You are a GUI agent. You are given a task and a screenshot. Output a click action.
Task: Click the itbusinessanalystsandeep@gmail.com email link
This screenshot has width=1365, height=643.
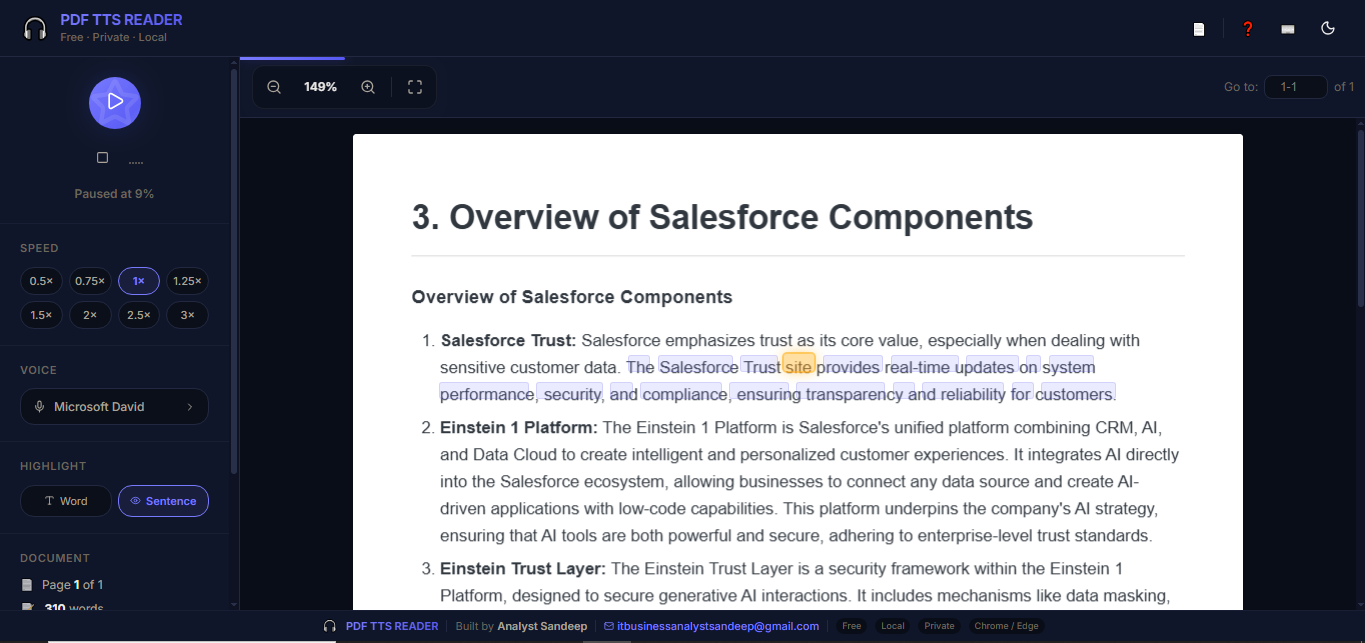click(x=718, y=626)
